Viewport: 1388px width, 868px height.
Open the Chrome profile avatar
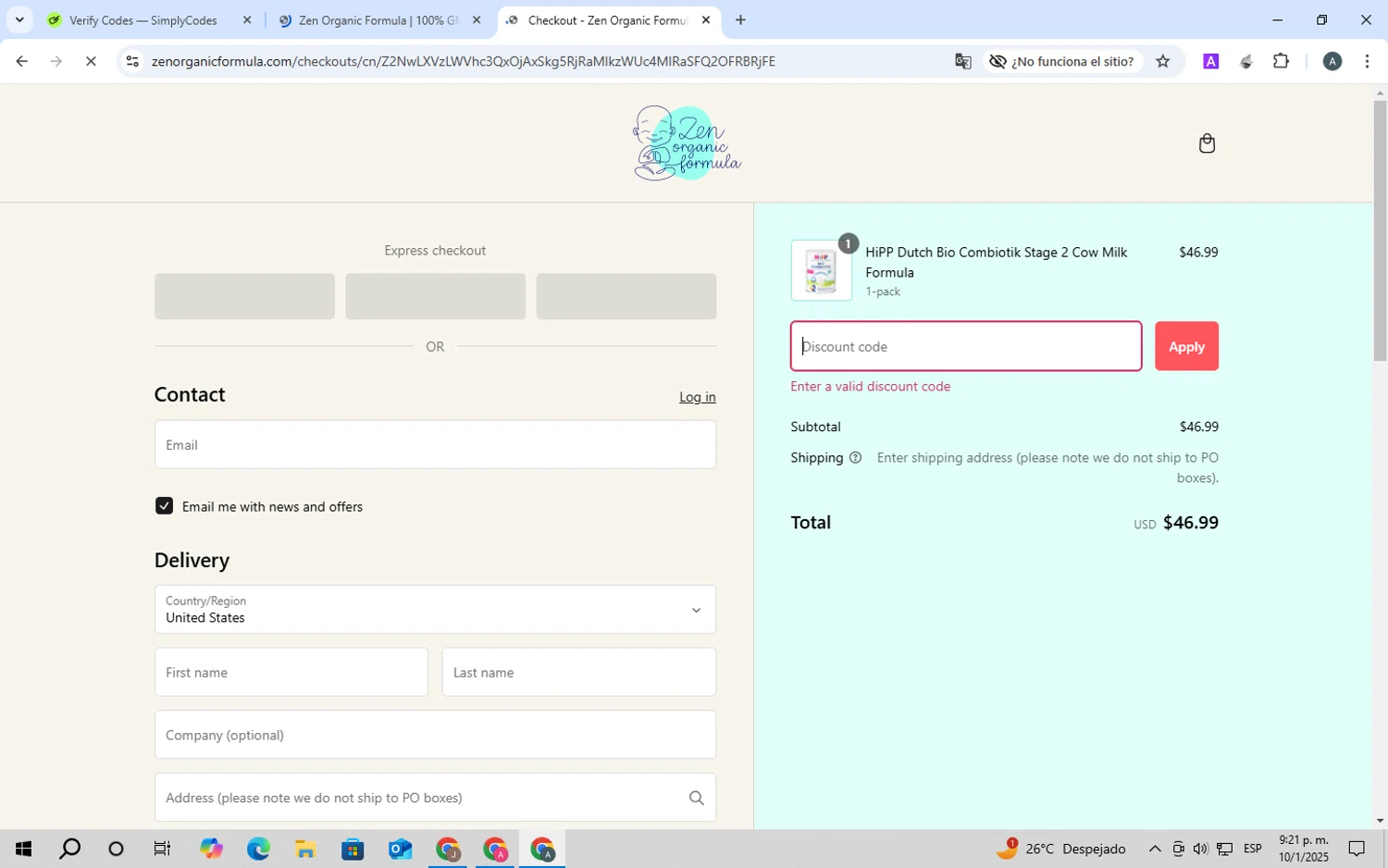(x=1332, y=61)
